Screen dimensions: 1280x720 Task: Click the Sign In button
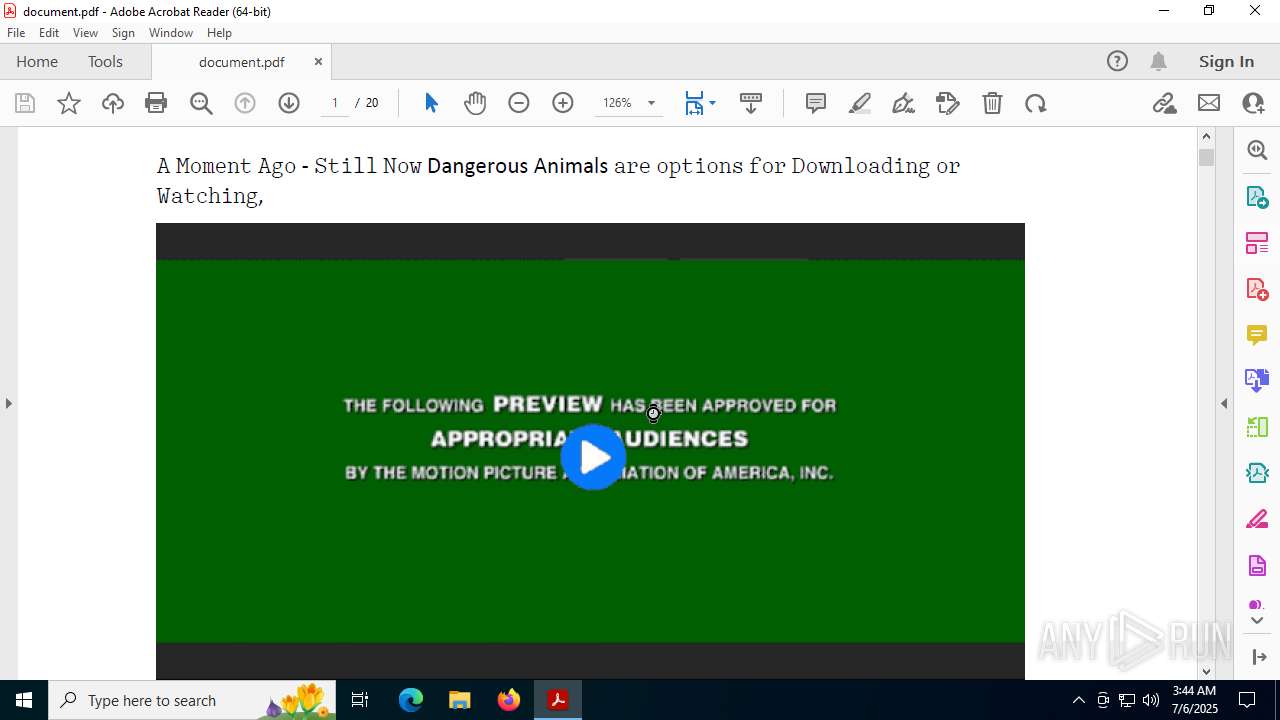[1226, 61]
